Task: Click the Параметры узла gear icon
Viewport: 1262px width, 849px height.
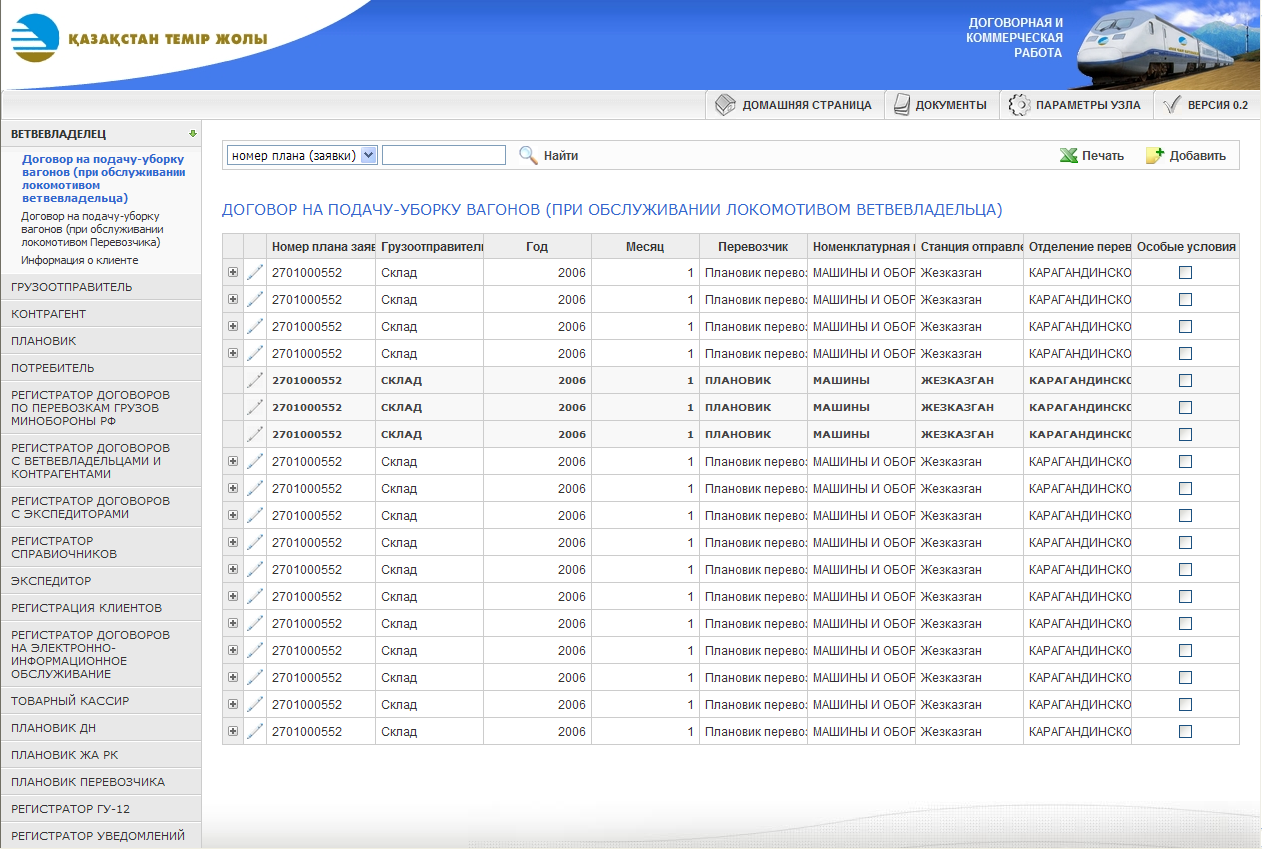Action: coord(1018,105)
